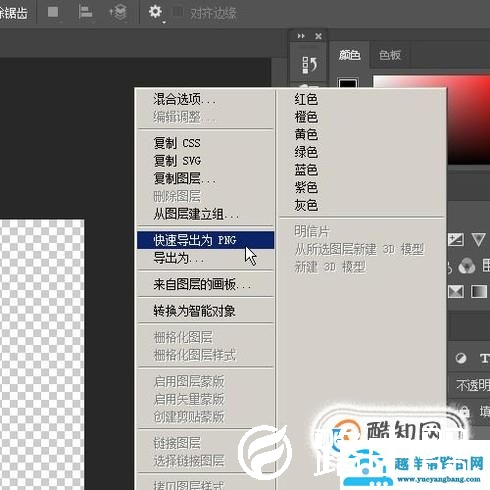Switch to the 色板 panel tab

(390, 55)
